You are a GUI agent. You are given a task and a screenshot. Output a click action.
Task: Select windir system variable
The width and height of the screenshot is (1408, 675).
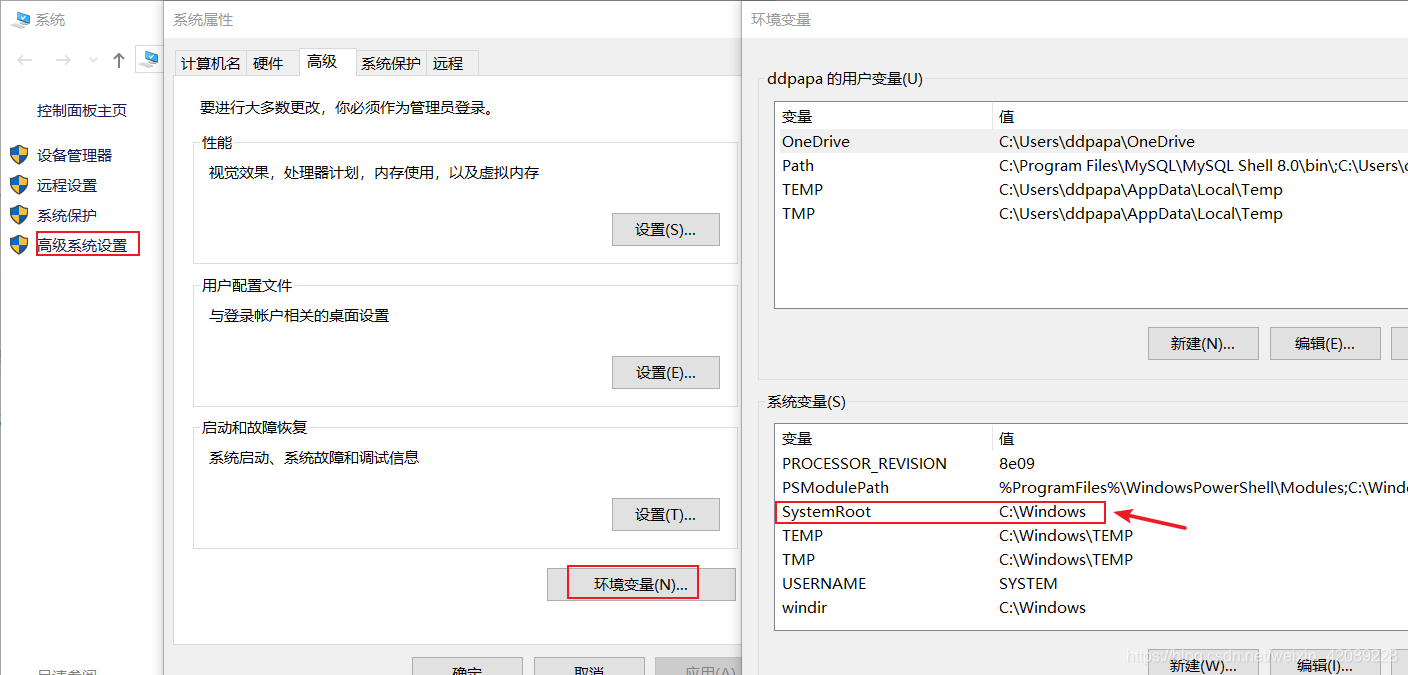[1092, 608]
